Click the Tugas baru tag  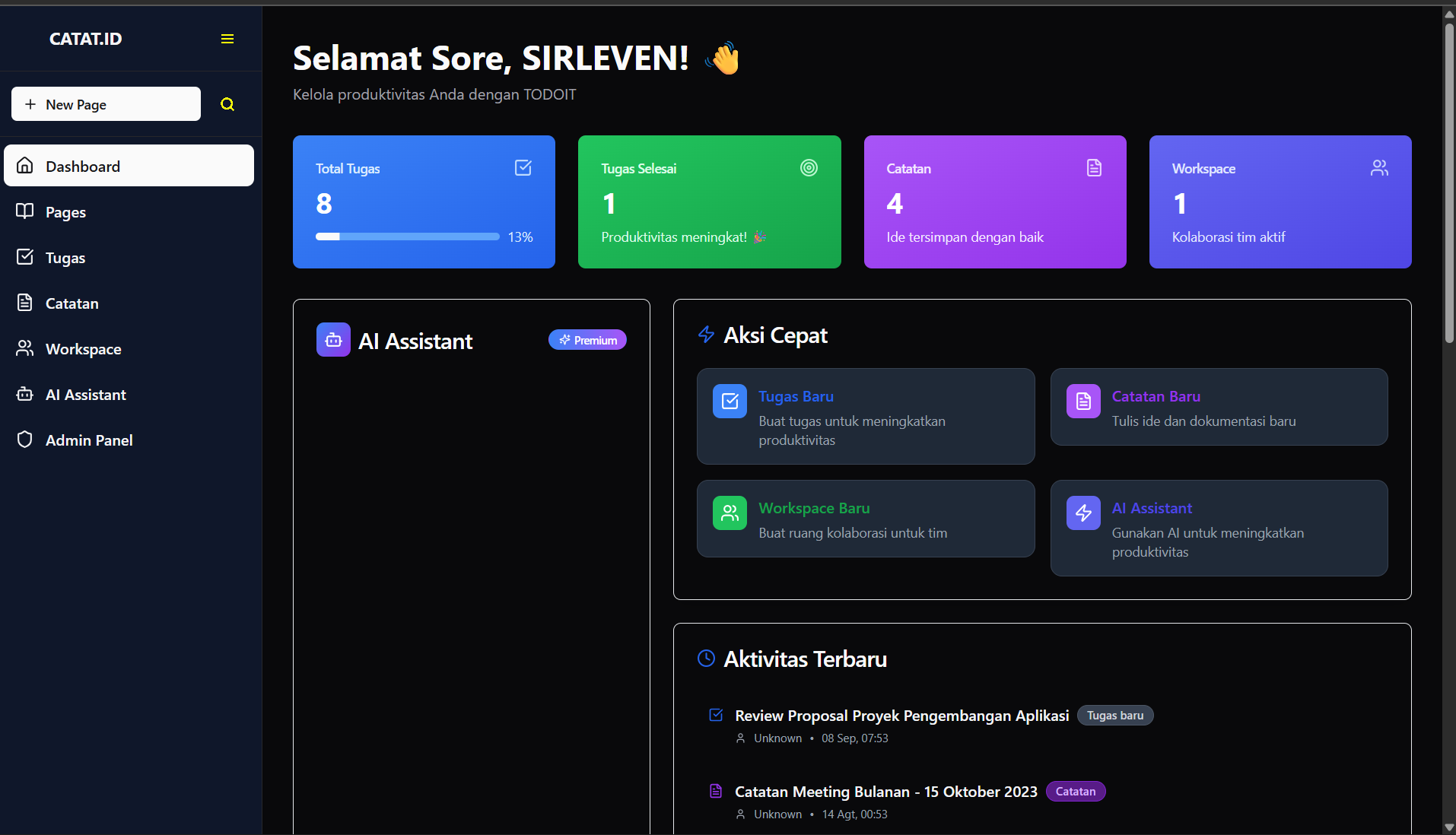point(1115,716)
